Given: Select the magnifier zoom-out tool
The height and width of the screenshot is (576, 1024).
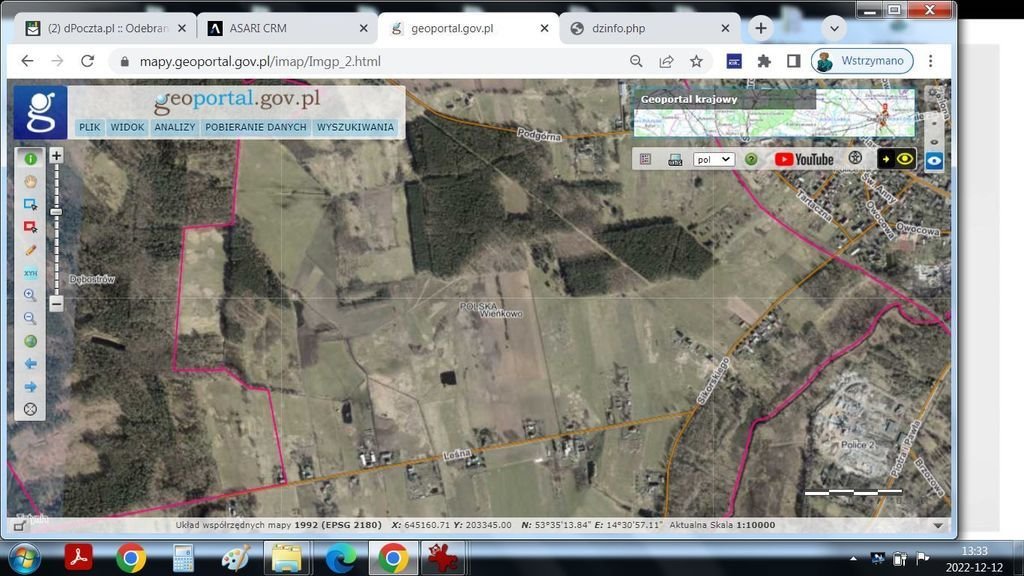Looking at the screenshot, I should click(x=30, y=318).
